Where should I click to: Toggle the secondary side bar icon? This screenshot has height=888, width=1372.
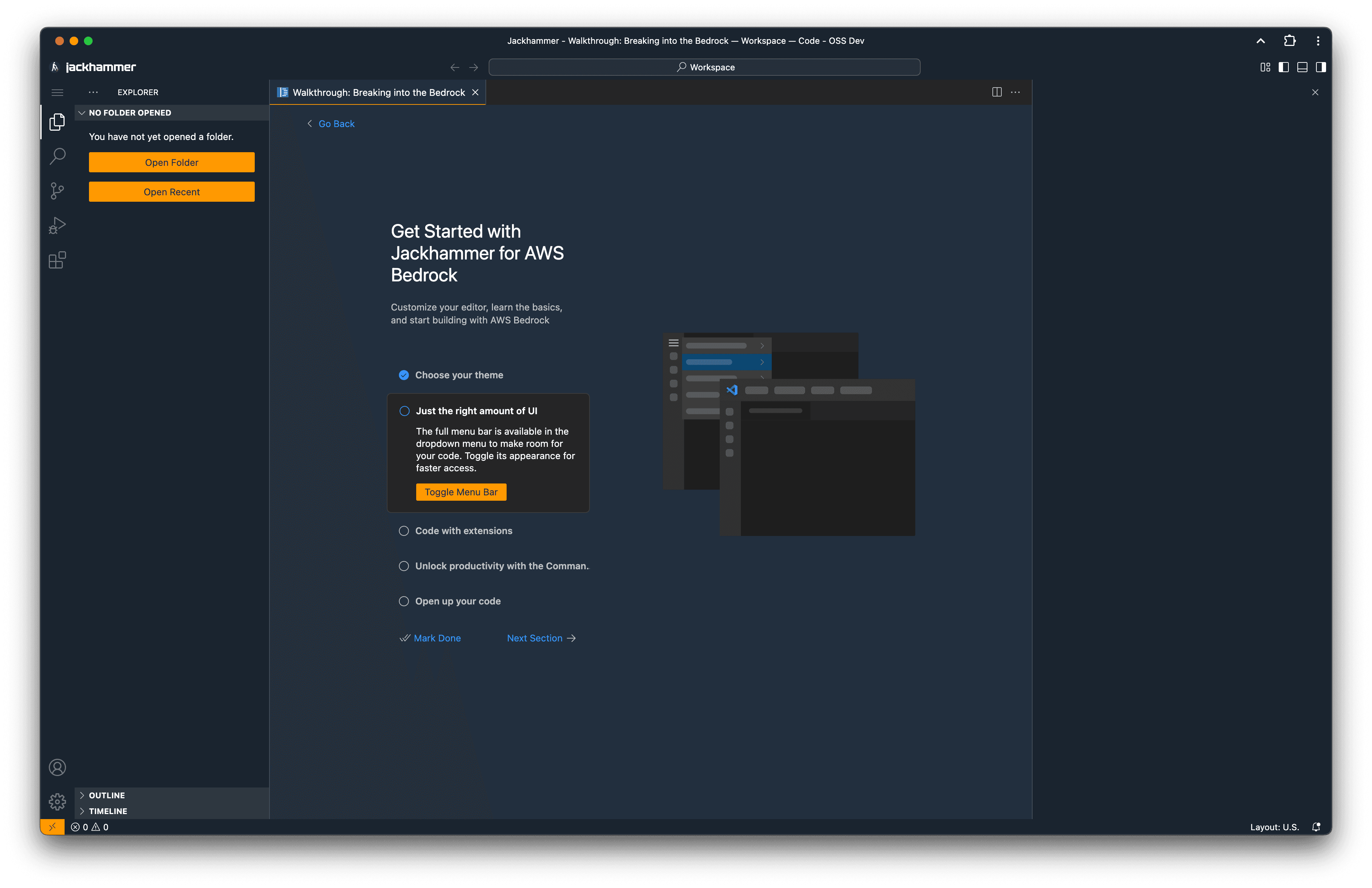1320,67
